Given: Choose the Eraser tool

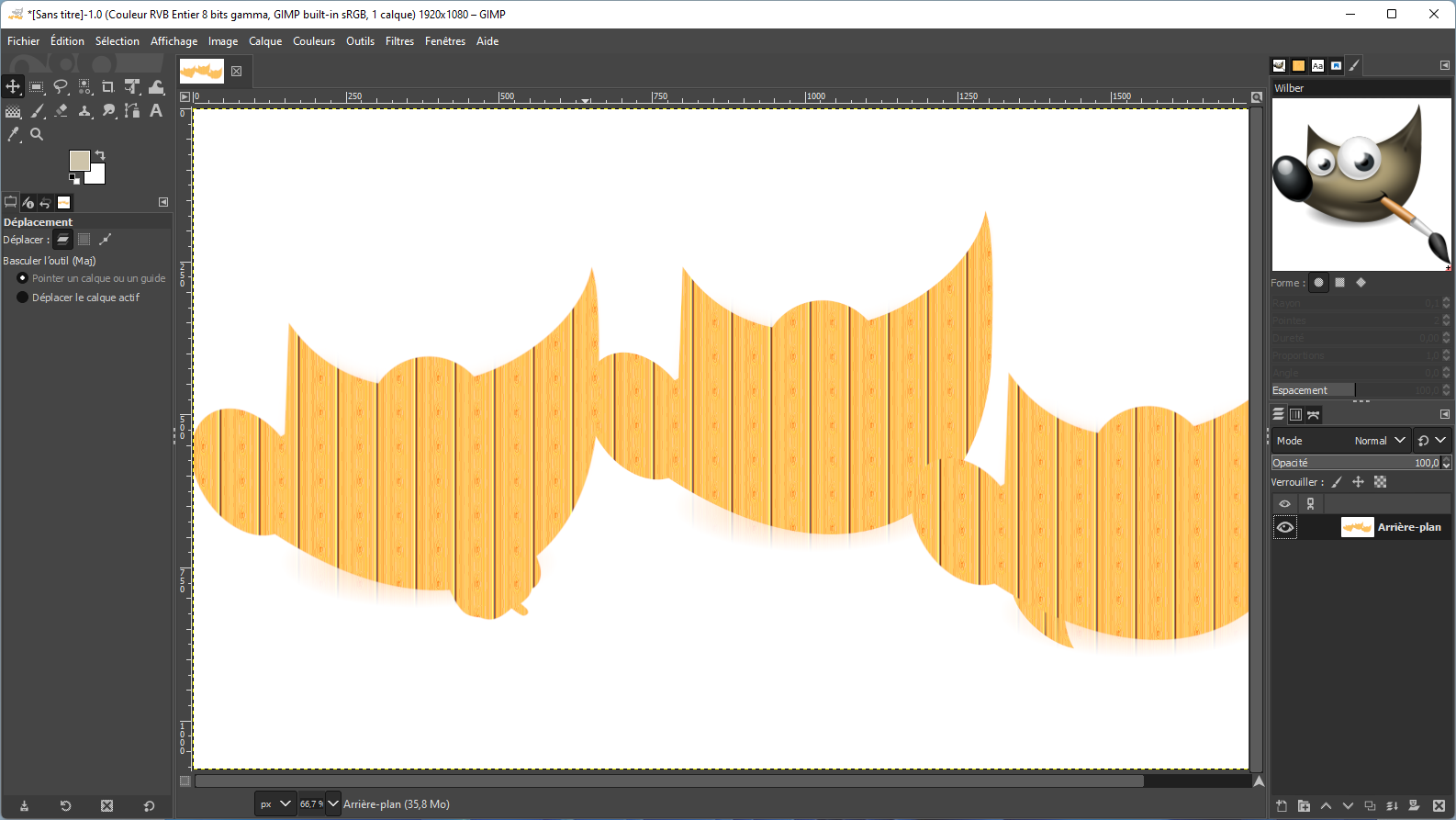Looking at the screenshot, I should pyautogui.click(x=61, y=110).
